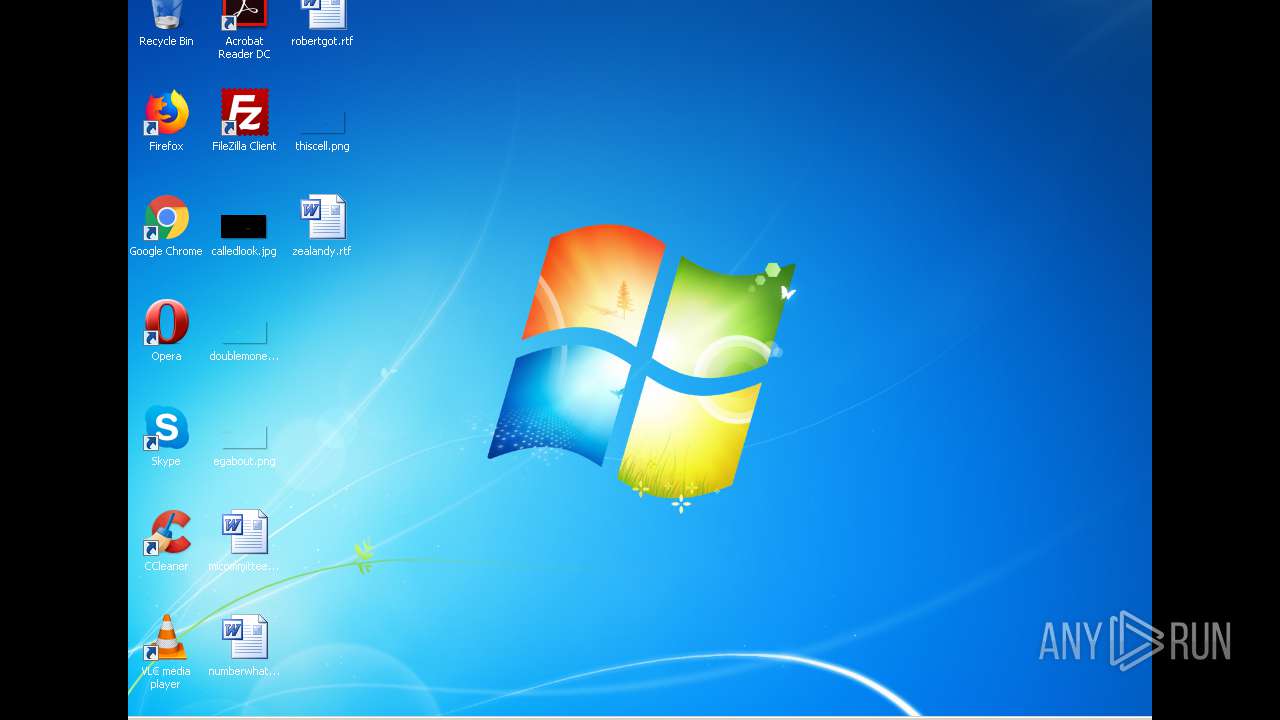Open the Firefox shortcut
The height and width of the screenshot is (720, 1280).
(x=166, y=113)
